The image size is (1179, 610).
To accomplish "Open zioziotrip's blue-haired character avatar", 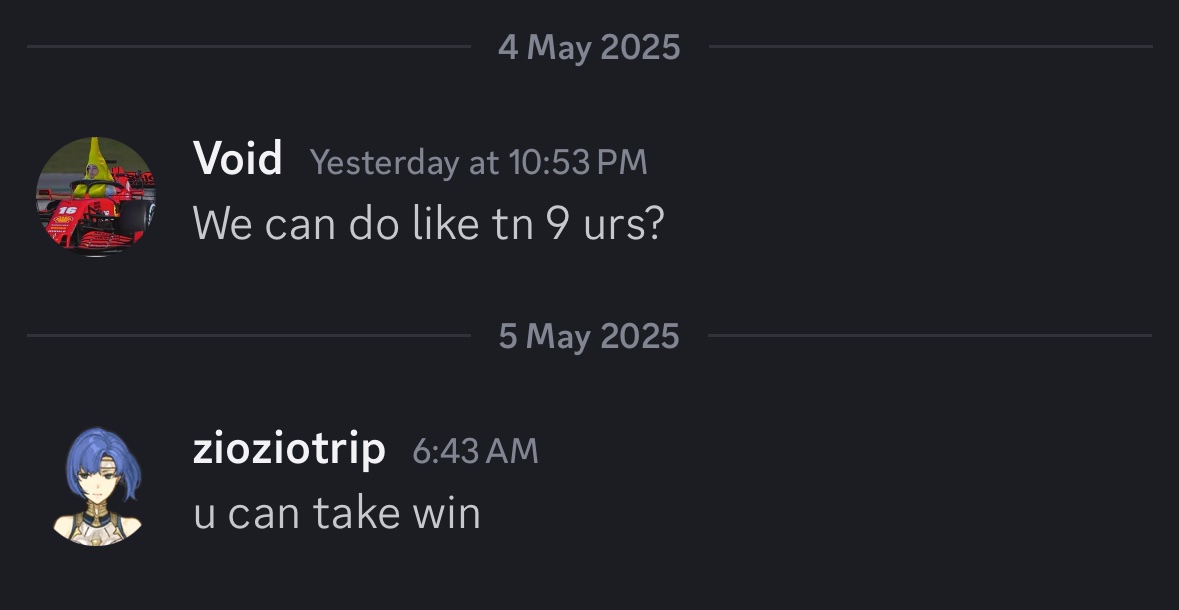I will pos(96,486).
